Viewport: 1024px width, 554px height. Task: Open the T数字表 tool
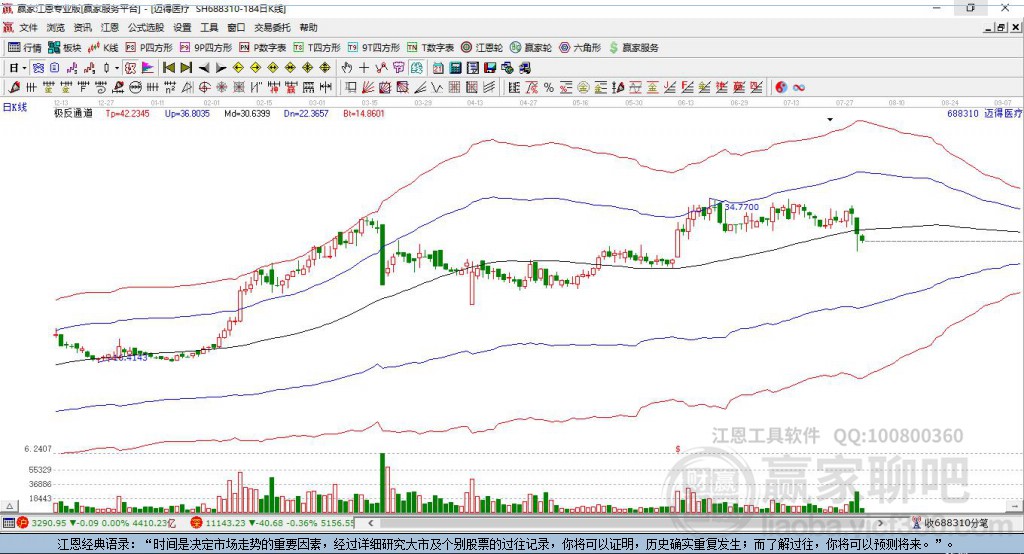click(x=430, y=48)
